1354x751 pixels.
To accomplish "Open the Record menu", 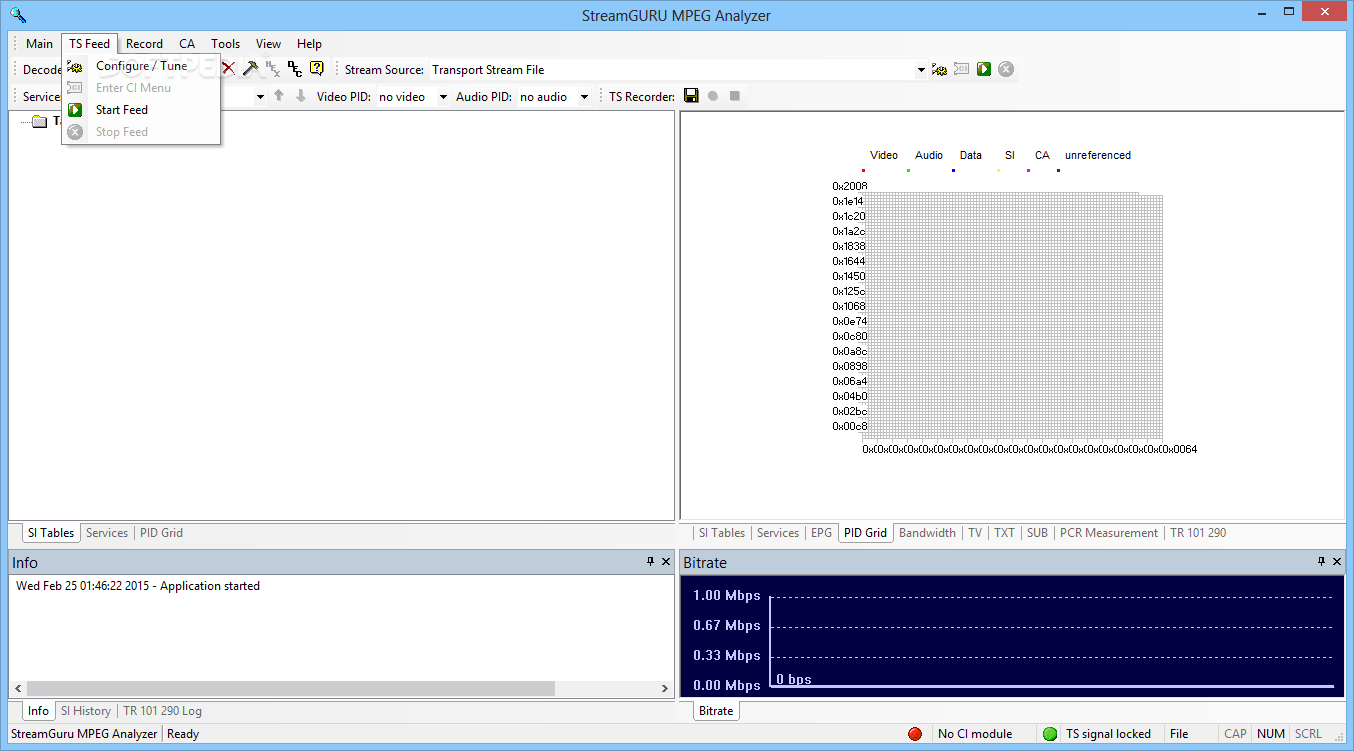I will 144,43.
